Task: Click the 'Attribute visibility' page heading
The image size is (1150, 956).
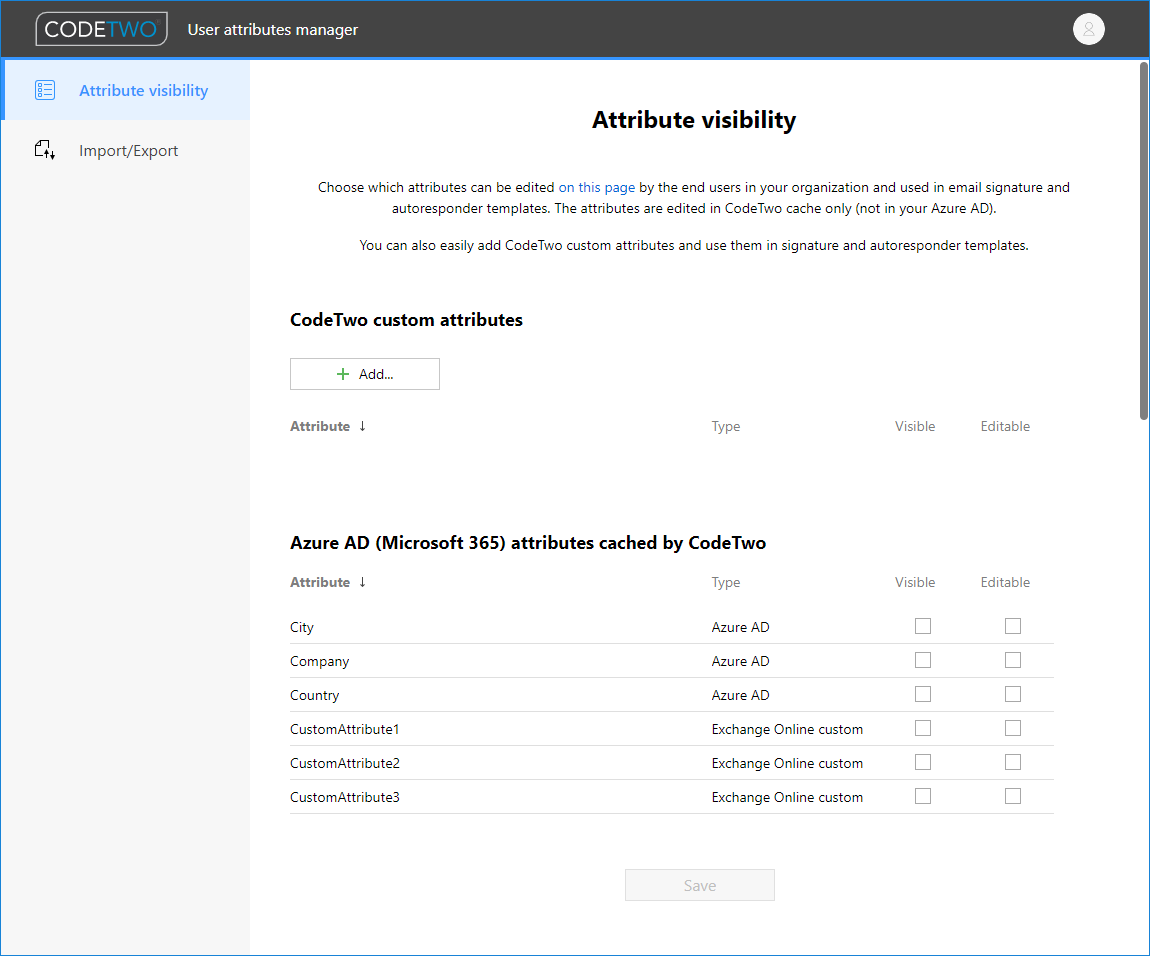Action: pos(694,120)
